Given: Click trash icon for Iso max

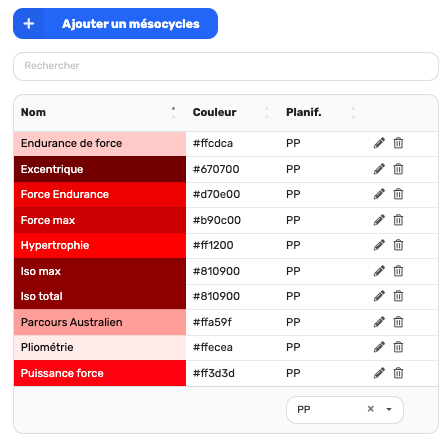Looking at the screenshot, I should tap(398, 271).
